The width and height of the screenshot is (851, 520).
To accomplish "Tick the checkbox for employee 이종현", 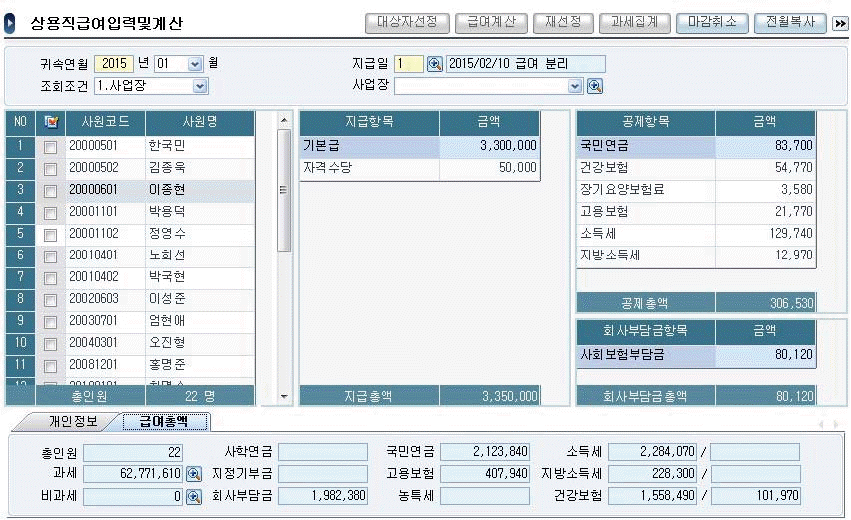I will 50,190.
